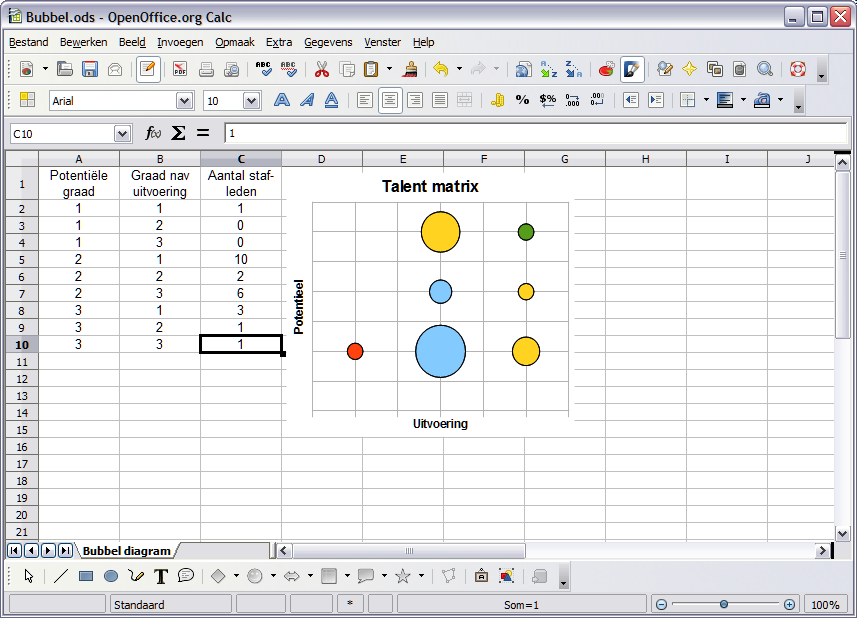The height and width of the screenshot is (618, 857).
Task: Select the Ellipse drawing tool
Action: (x=111, y=576)
